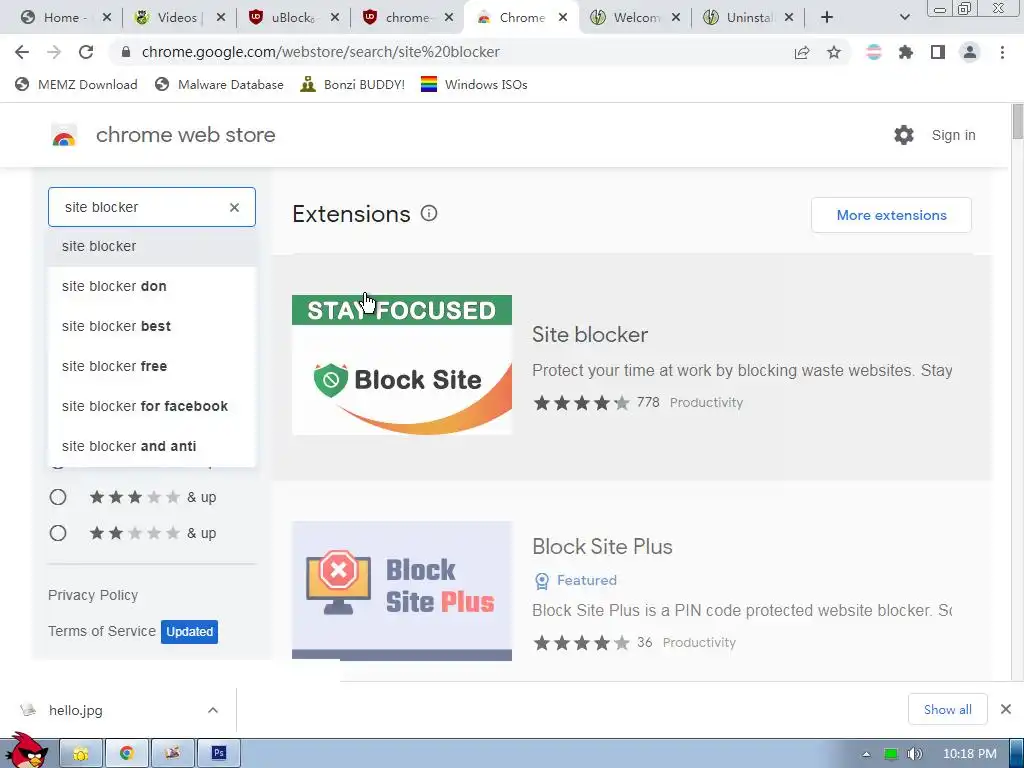Open the tab search dropdown arrow
This screenshot has height=768, width=1024.
tap(904, 18)
